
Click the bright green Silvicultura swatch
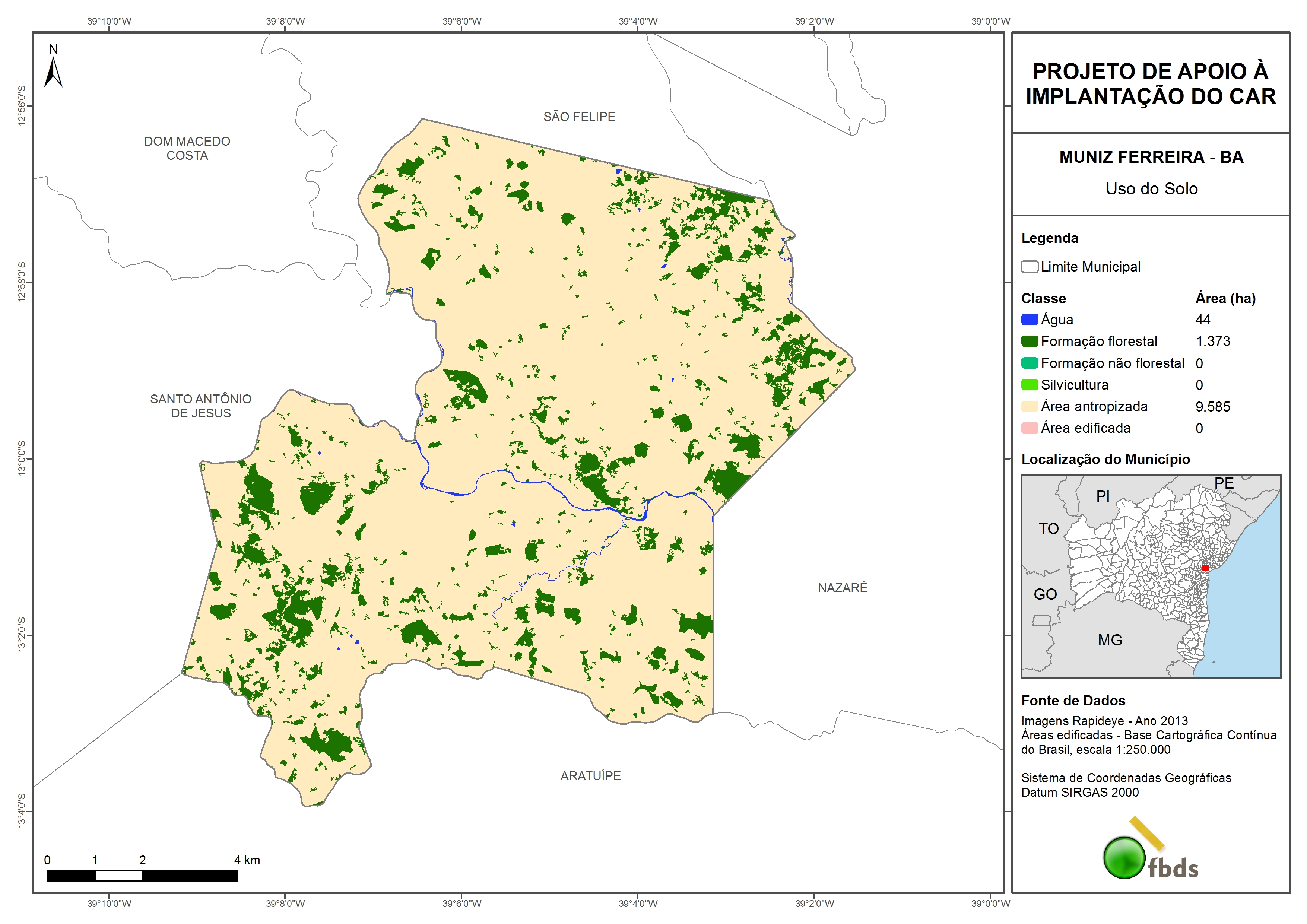(1029, 385)
